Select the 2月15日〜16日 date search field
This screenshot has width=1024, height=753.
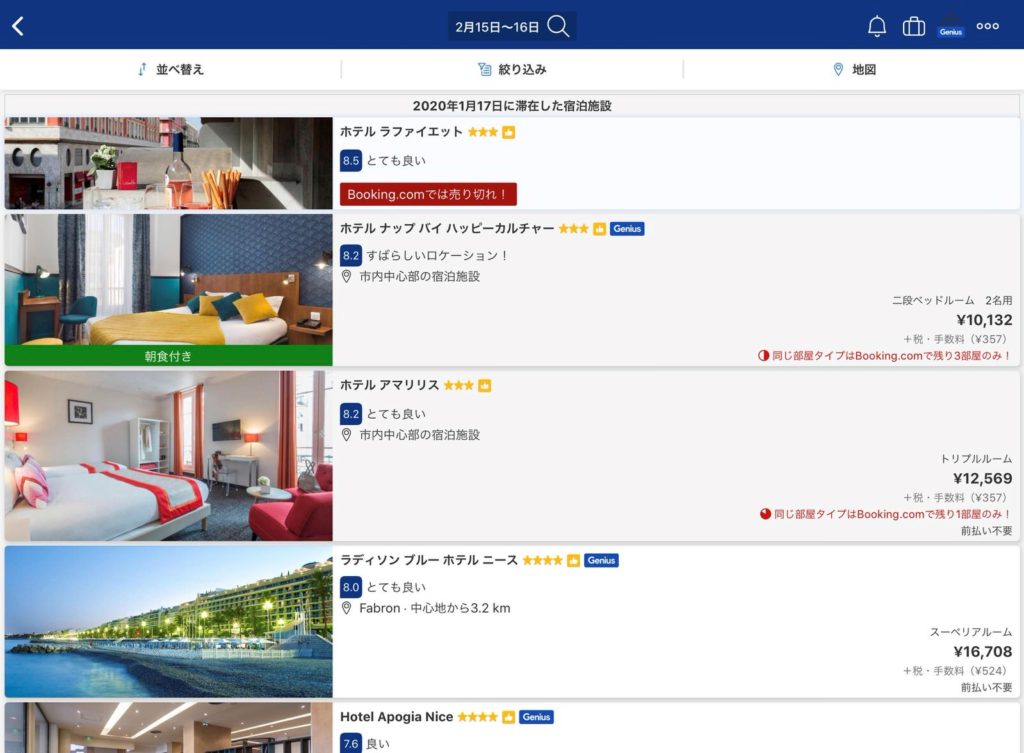[x=497, y=27]
